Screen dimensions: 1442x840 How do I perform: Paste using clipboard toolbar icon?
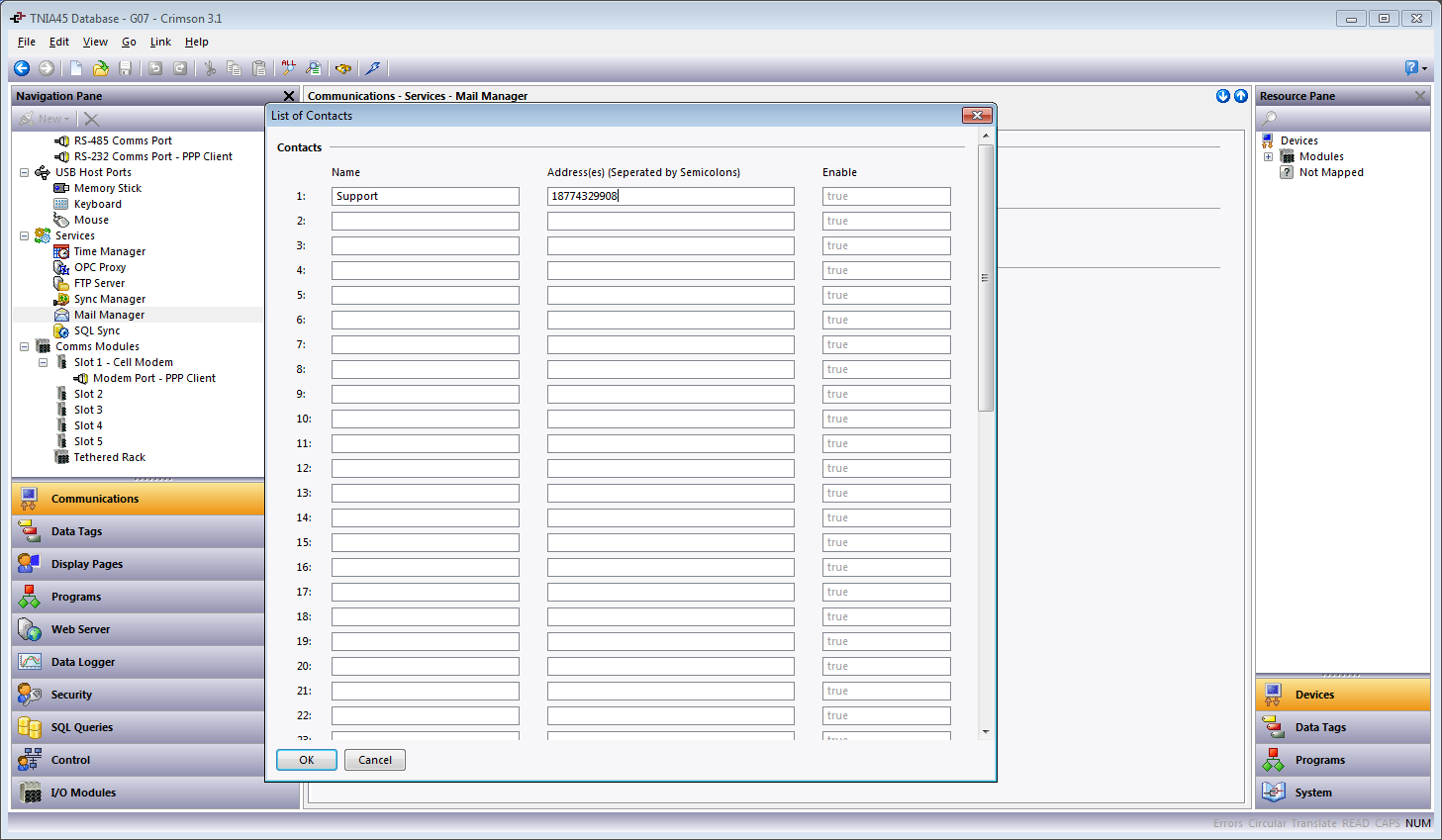[x=259, y=68]
